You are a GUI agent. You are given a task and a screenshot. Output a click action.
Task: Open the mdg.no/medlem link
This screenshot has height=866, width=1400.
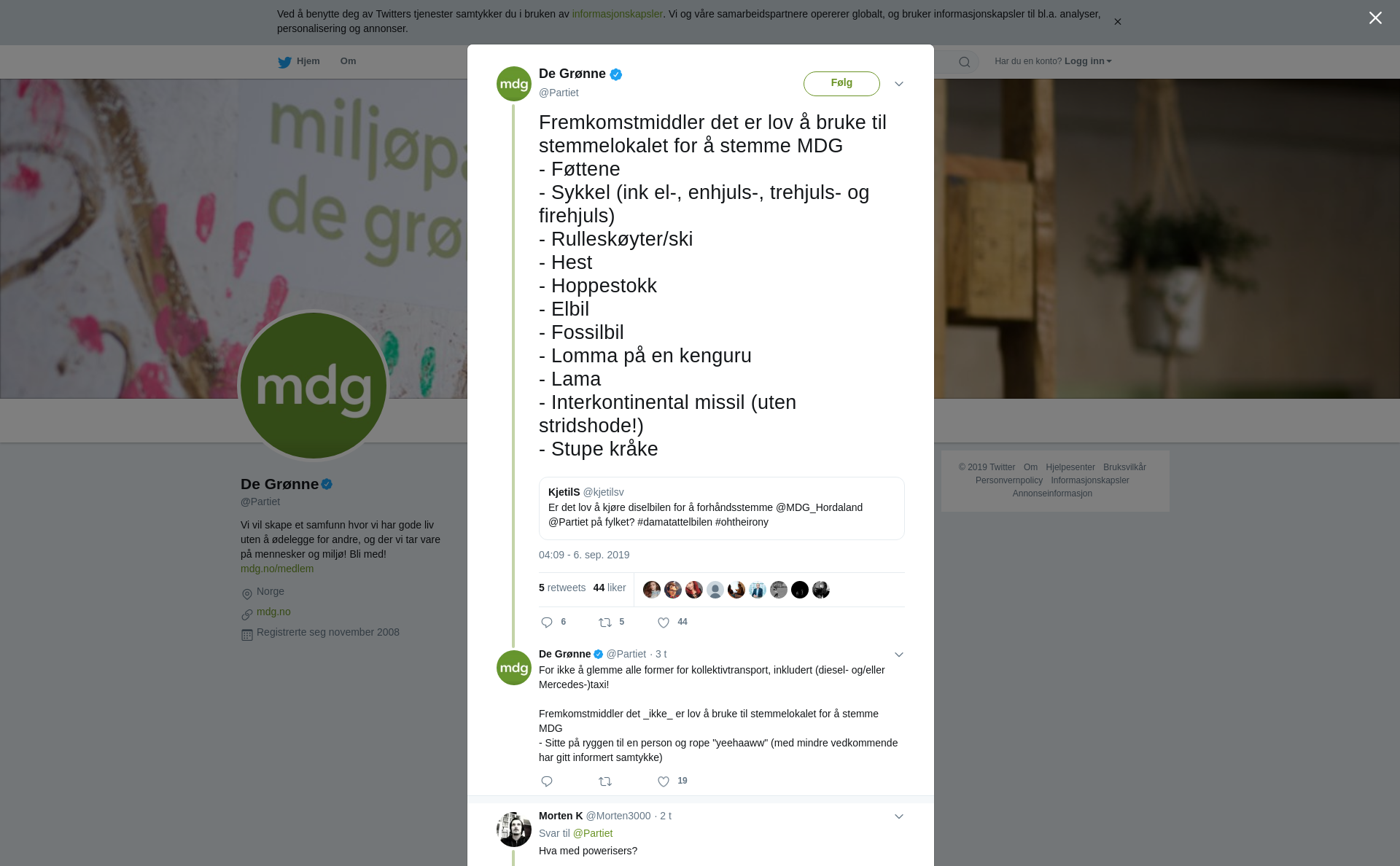(x=277, y=569)
